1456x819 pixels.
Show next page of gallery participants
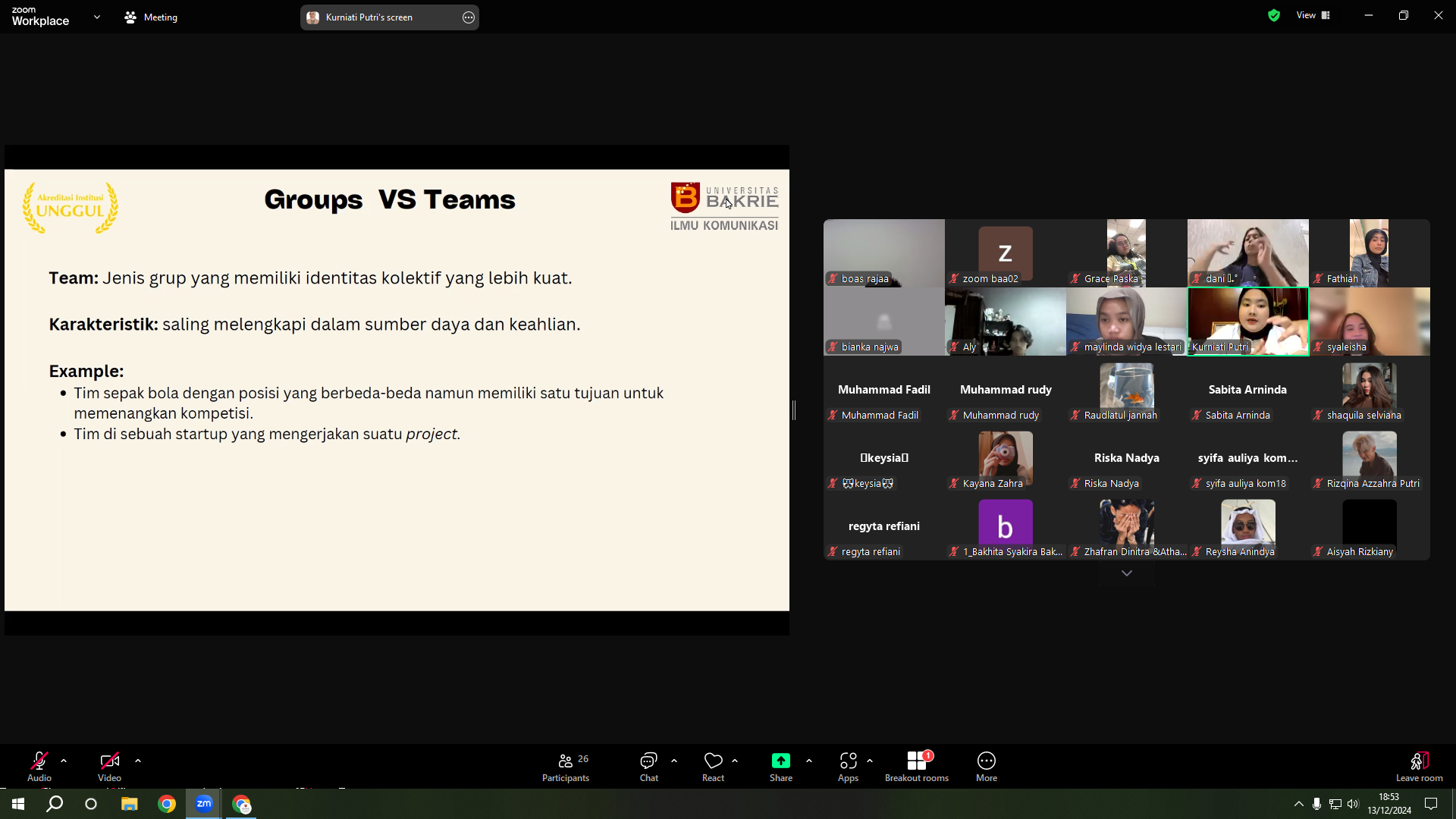[x=1127, y=573]
